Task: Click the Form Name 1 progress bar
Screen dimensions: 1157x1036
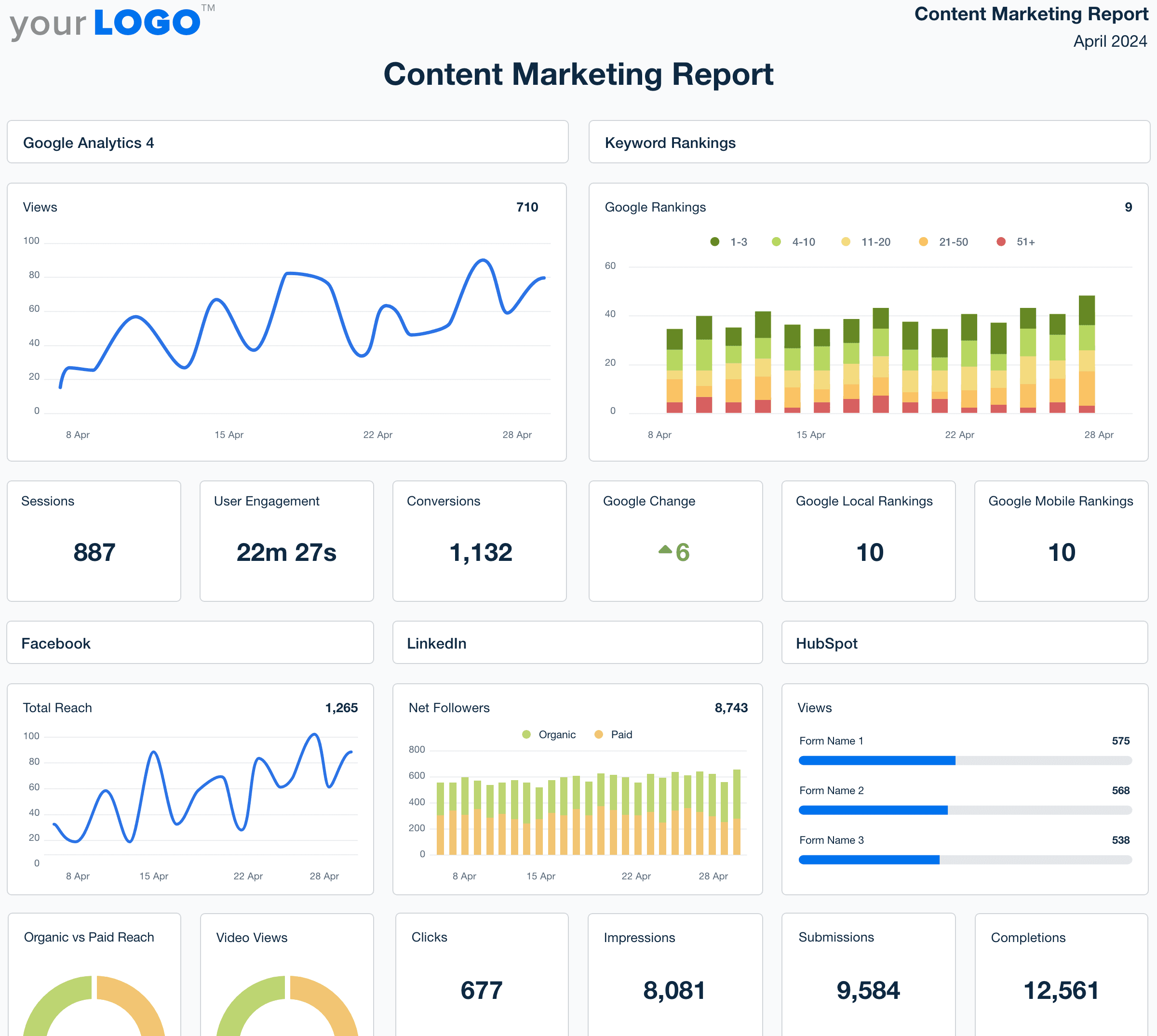Action: click(x=965, y=759)
